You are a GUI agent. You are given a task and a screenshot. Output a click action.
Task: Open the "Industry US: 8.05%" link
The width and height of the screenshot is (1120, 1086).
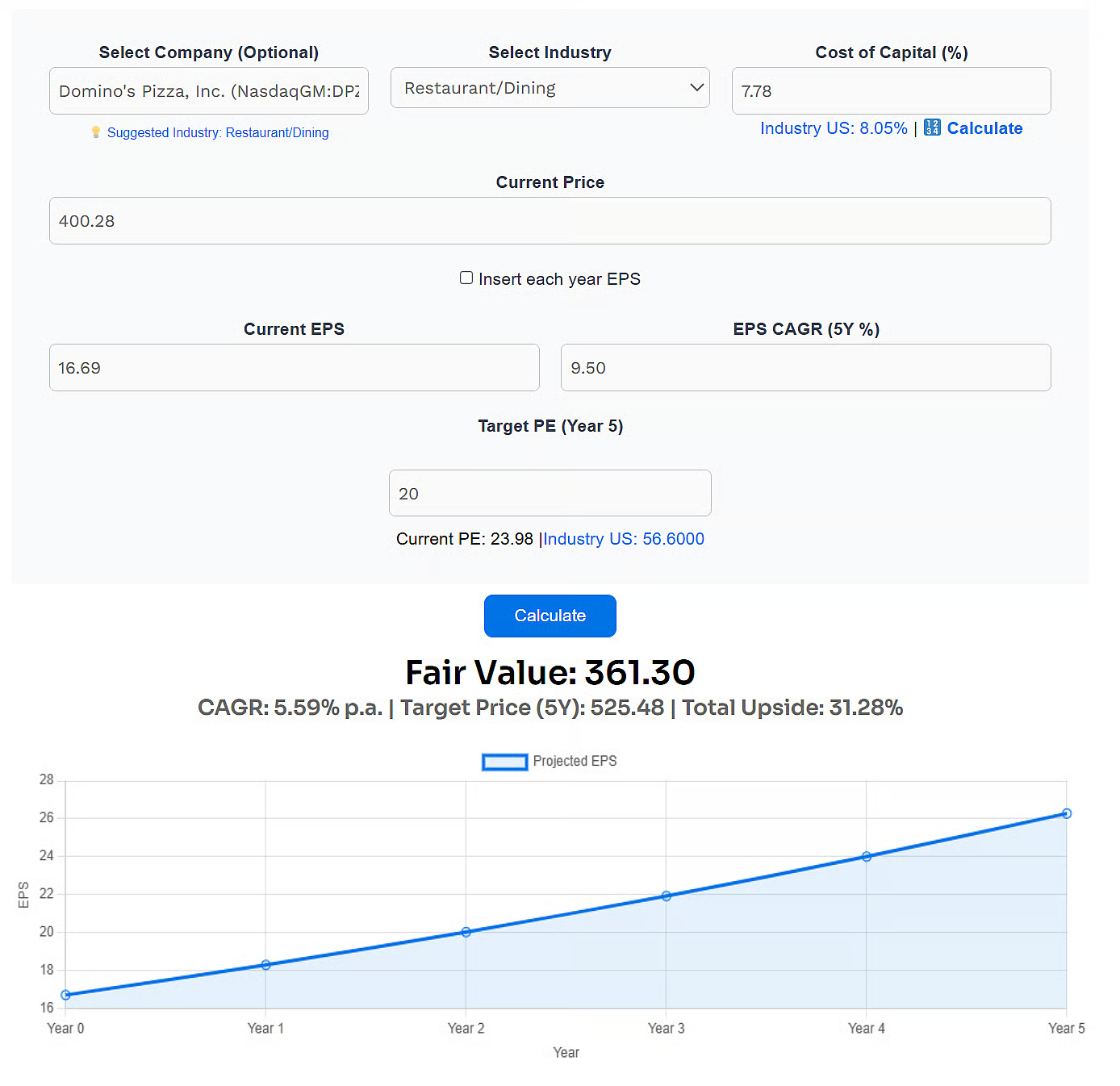coord(833,127)
